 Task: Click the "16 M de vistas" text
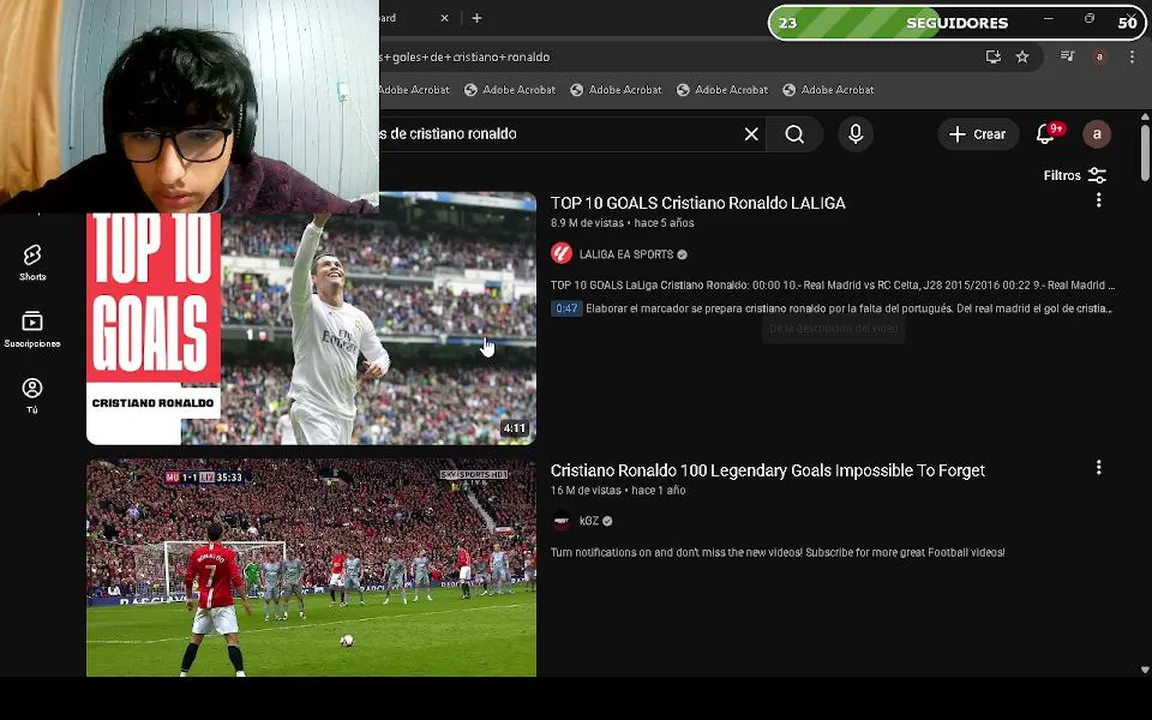click(x=585, y=490)
